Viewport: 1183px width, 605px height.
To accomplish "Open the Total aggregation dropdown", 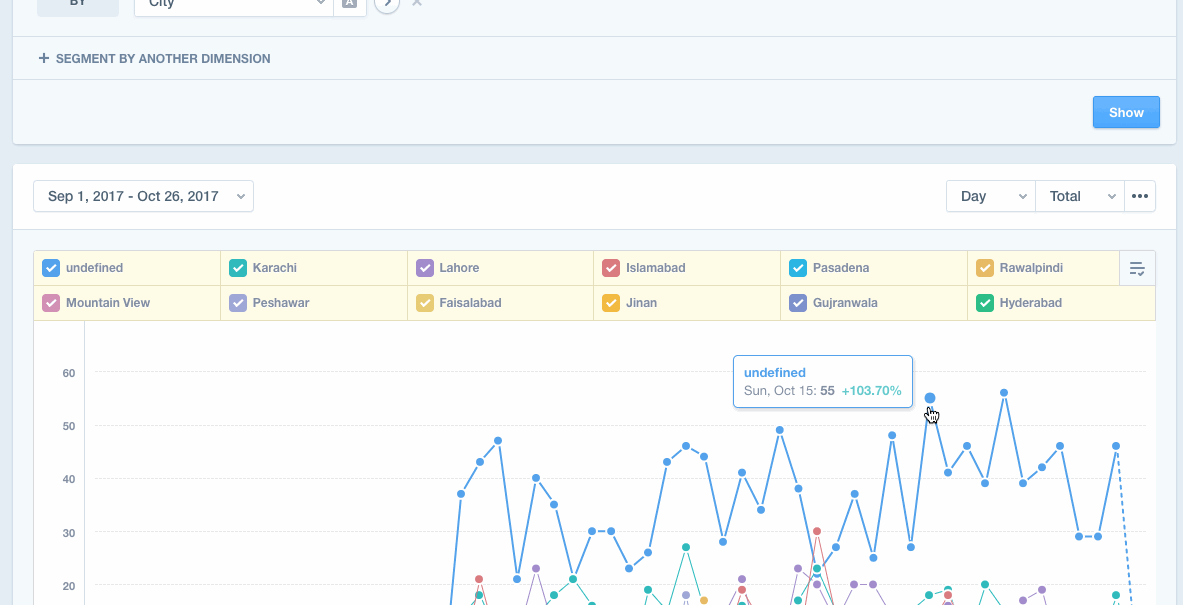I will [1080, 196].
